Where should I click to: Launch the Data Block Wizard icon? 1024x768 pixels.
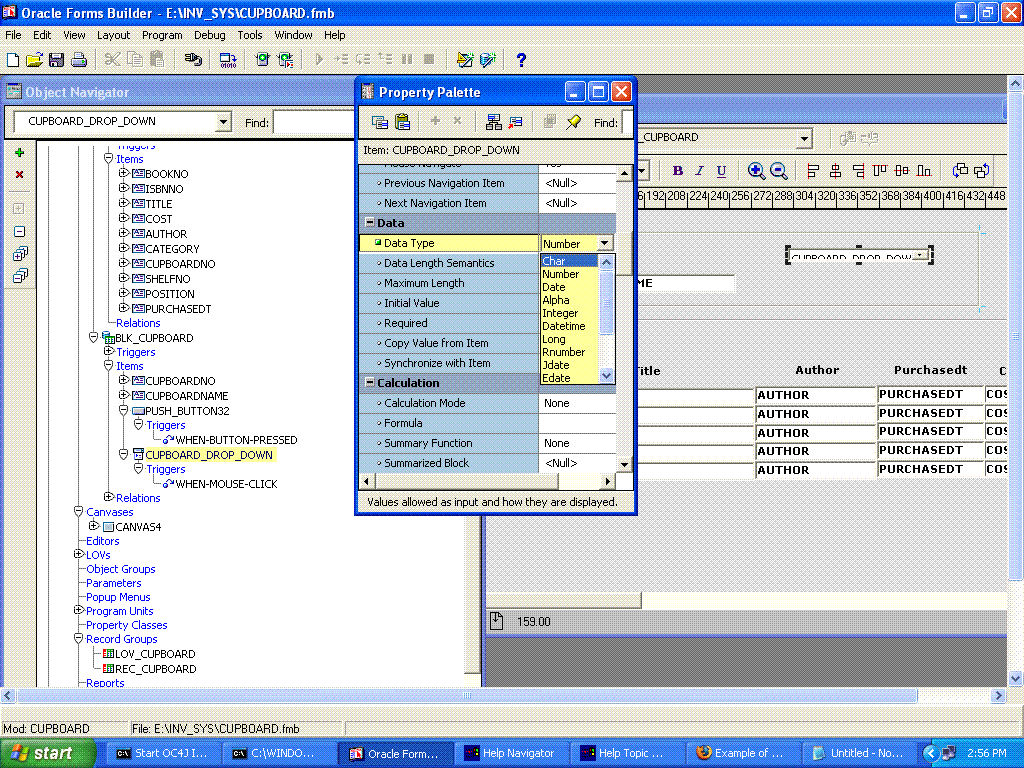click(464, 60)
